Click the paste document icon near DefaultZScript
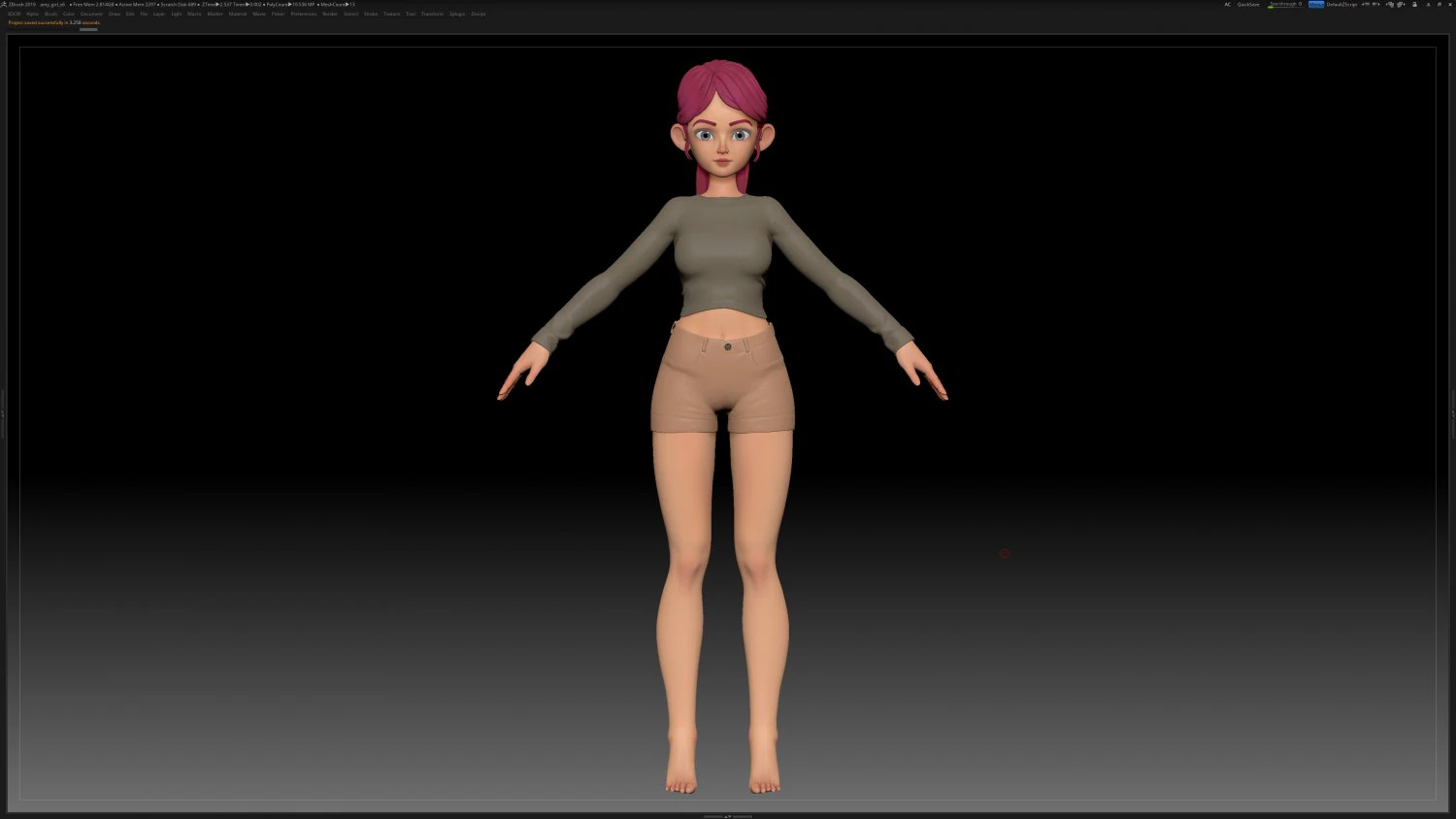This screenshot has height=819, width=1456. [1401, 4]
